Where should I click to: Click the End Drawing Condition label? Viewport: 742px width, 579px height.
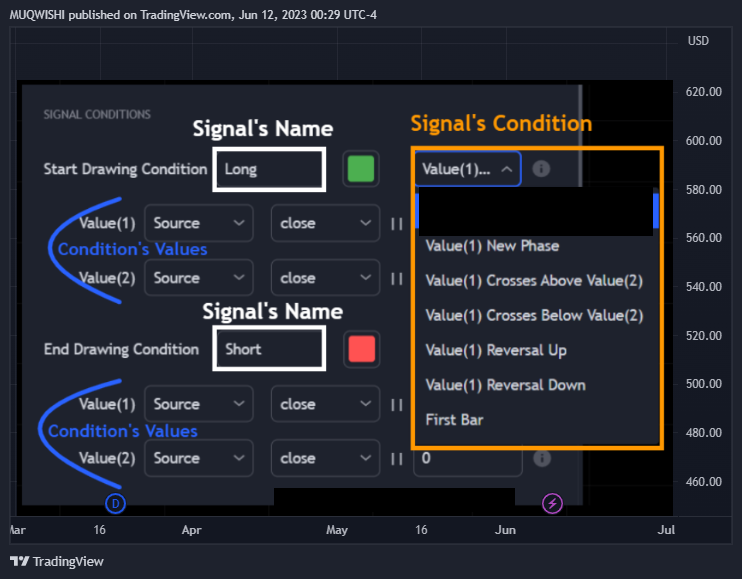click(x=121, y=349)
